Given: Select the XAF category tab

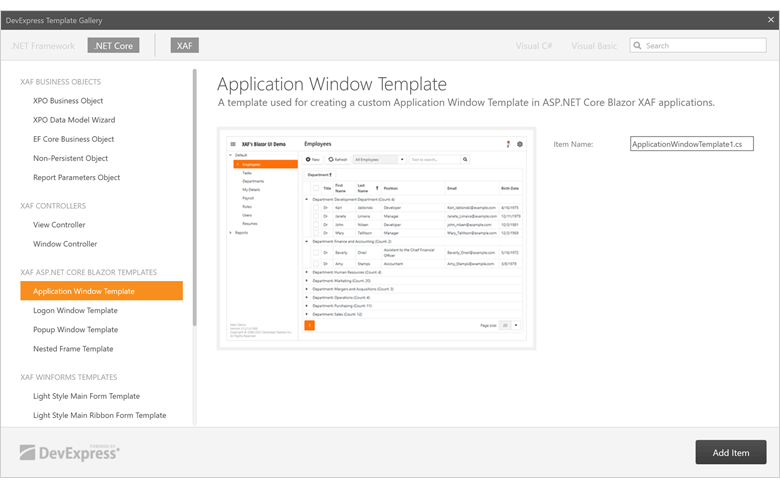Looking at the screenshot, I should 185,46.
